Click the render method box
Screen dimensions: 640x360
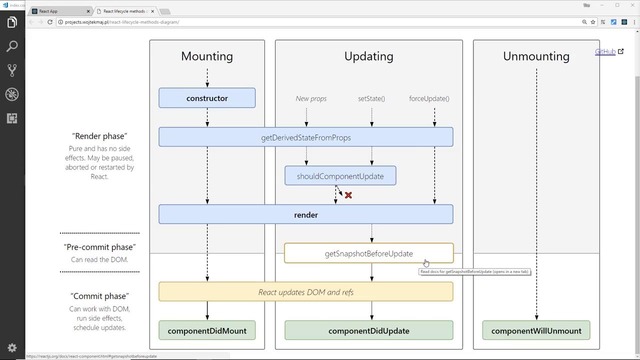tap(306, 214)
